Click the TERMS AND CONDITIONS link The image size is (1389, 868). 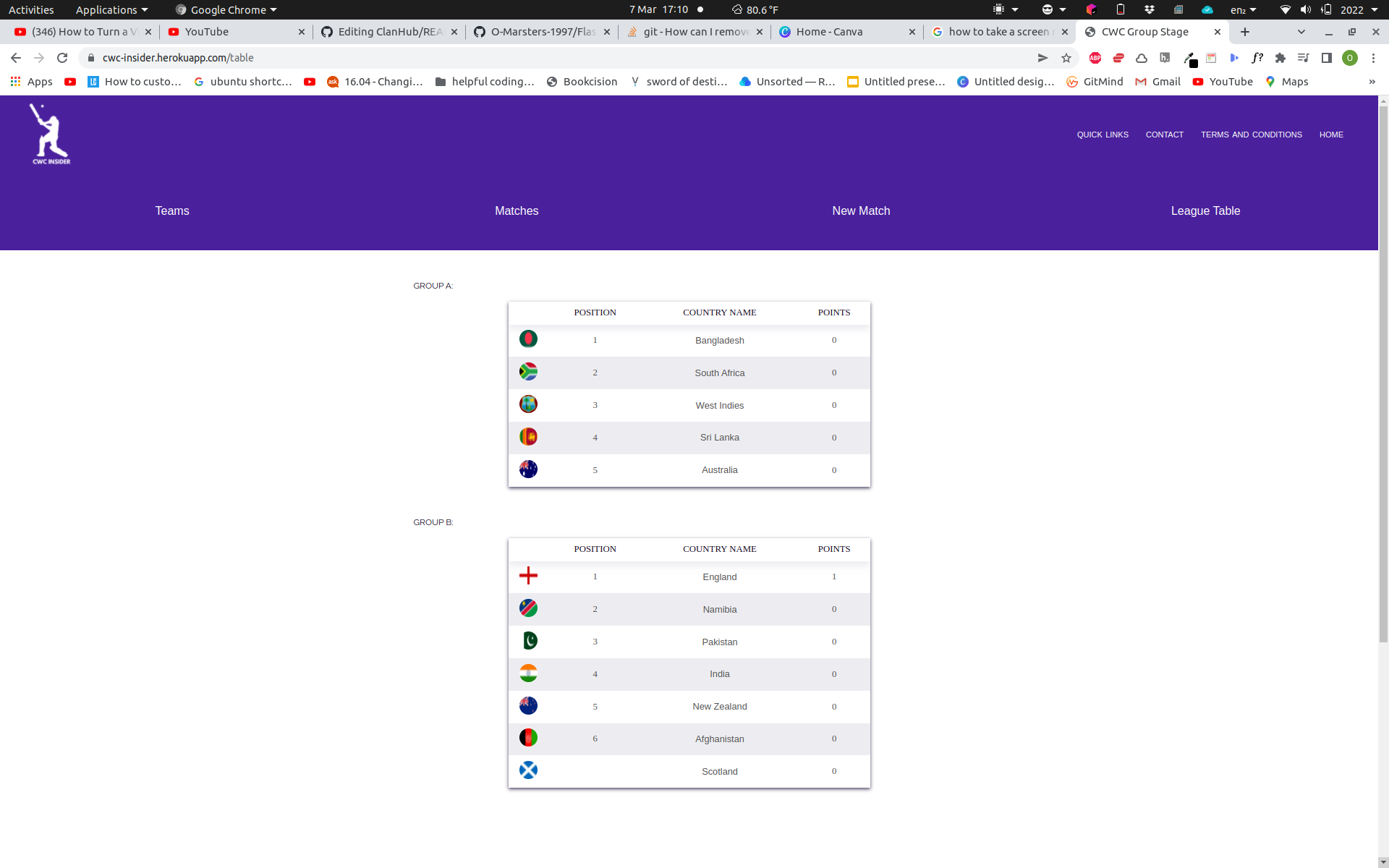click(x=1251, y=135)
